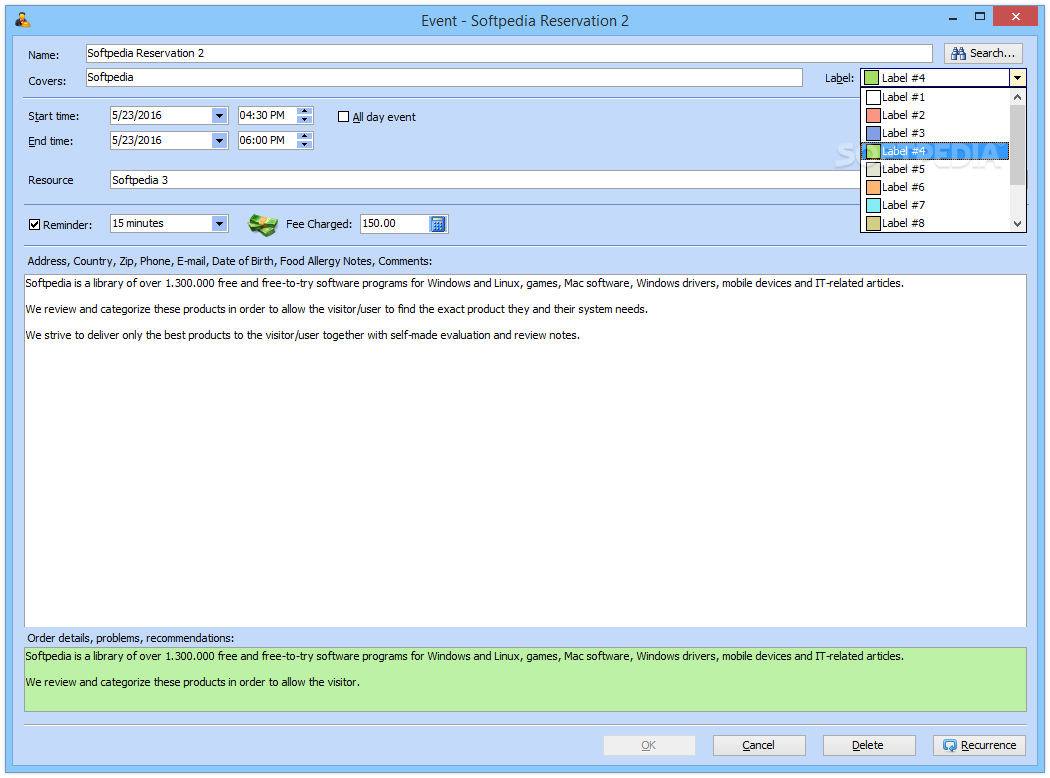Minimize the Event window
This screenshot has width=1050, height=778.
pyautogui.click(x=953, y=17)
